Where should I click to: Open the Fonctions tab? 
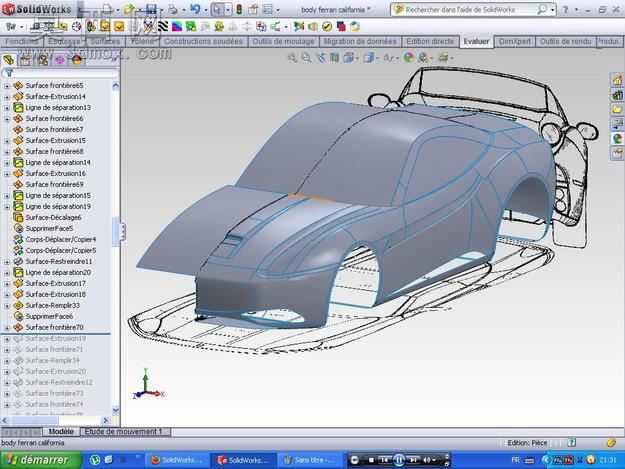coord(21,41)
